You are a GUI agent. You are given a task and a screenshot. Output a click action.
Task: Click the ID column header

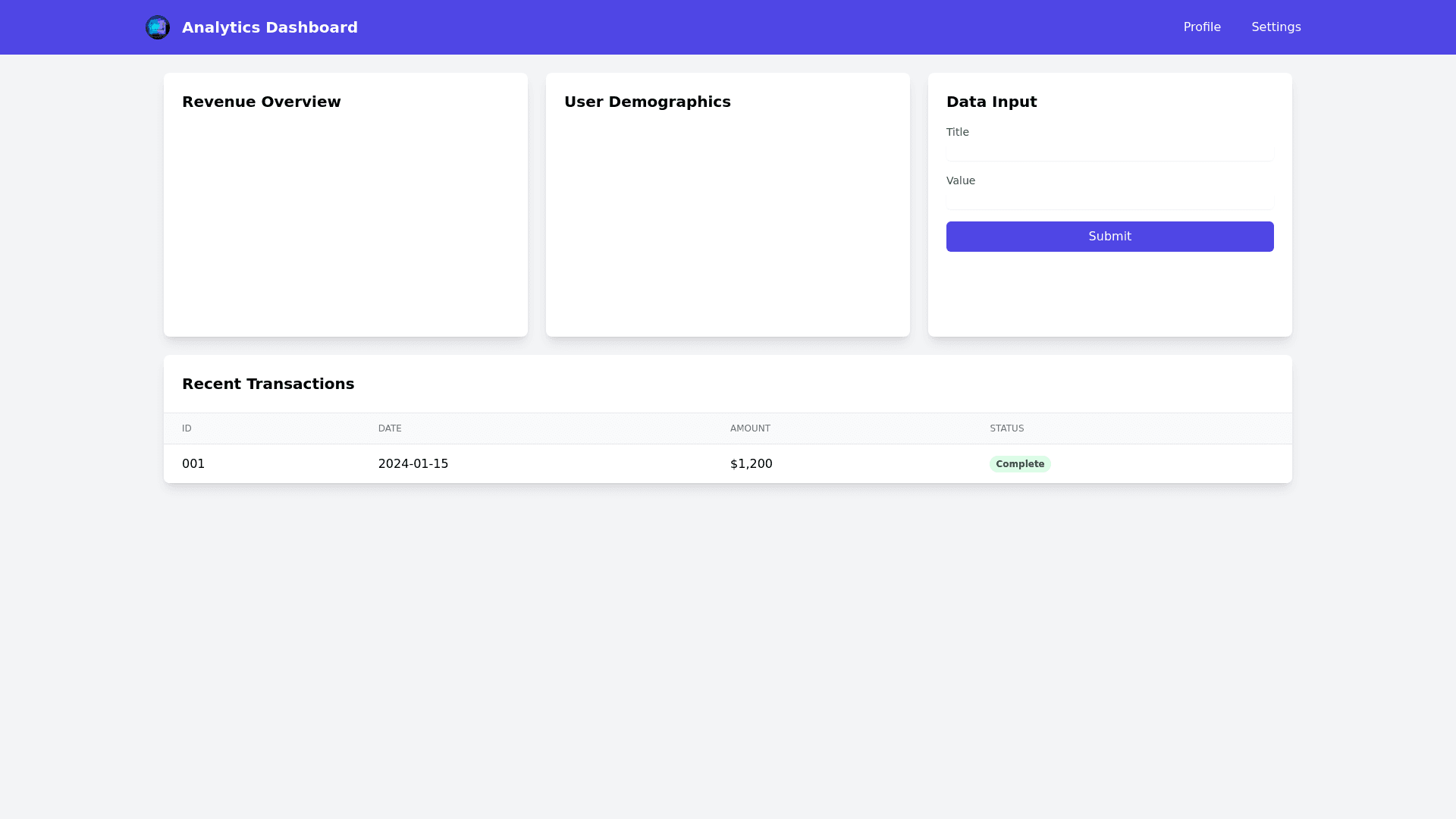[x=187, y=428]
